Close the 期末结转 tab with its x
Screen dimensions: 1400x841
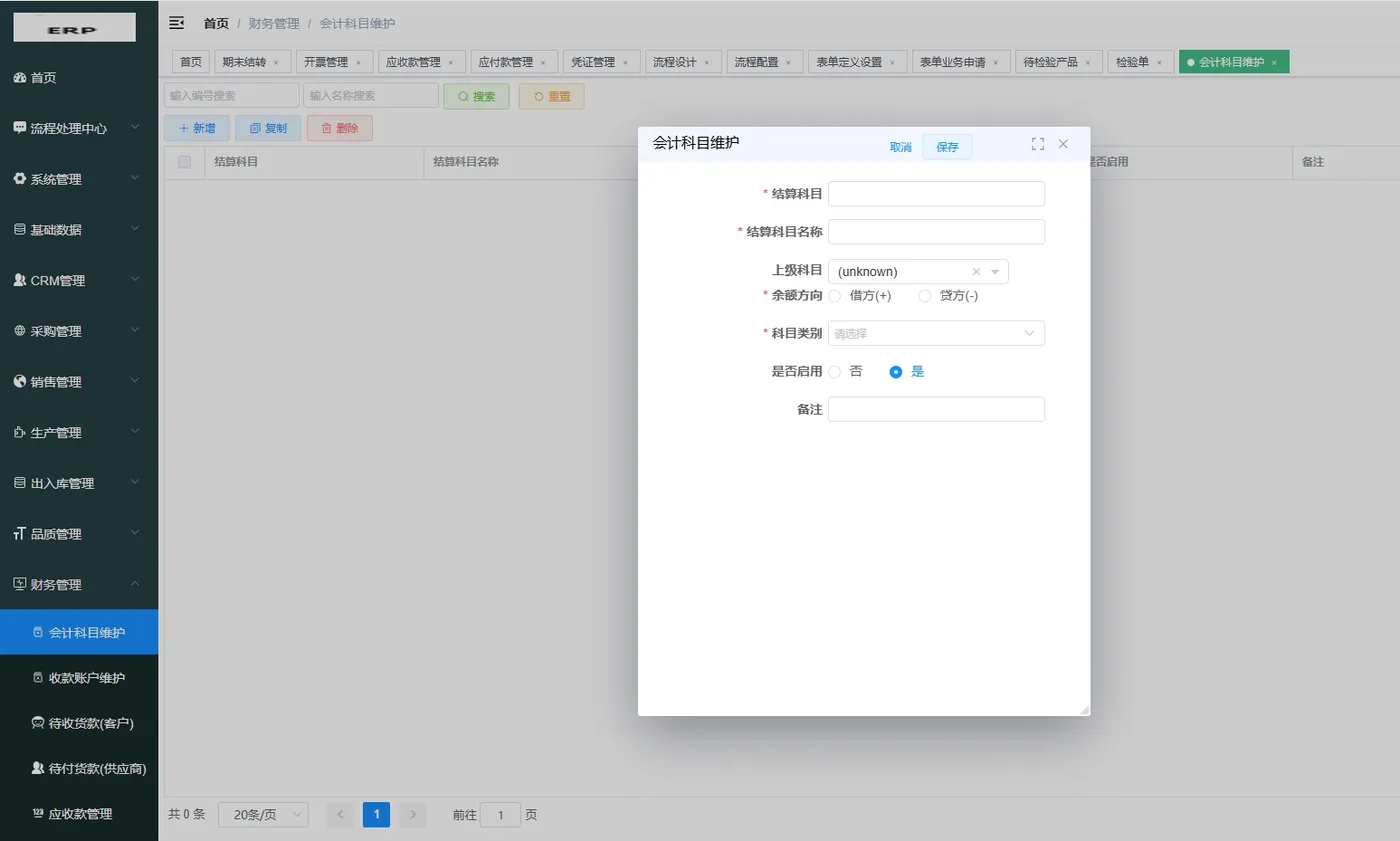(x=276, y=62)
